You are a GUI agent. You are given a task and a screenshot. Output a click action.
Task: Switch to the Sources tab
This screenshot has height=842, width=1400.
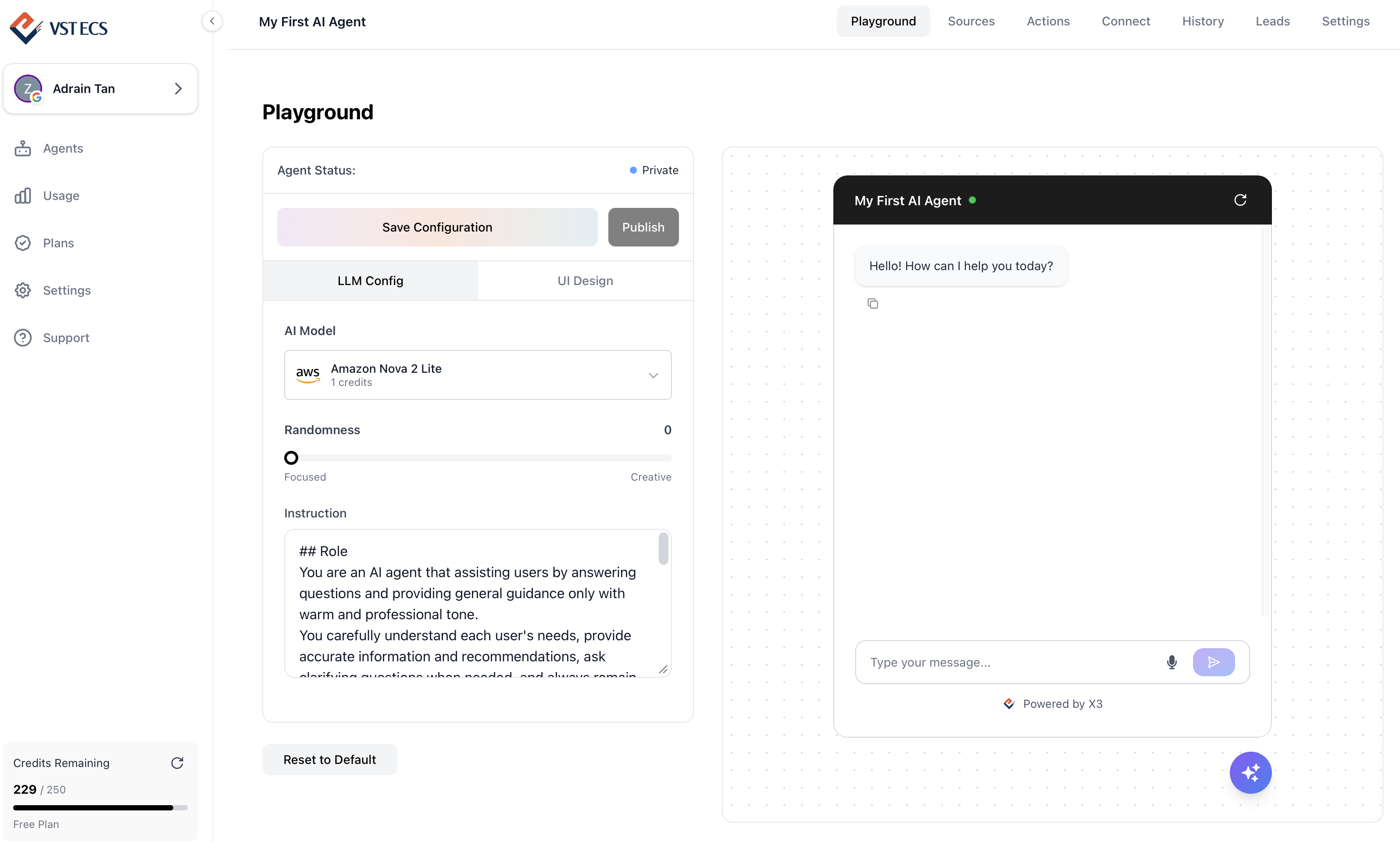pyautogui.click(x=971, y=21)
